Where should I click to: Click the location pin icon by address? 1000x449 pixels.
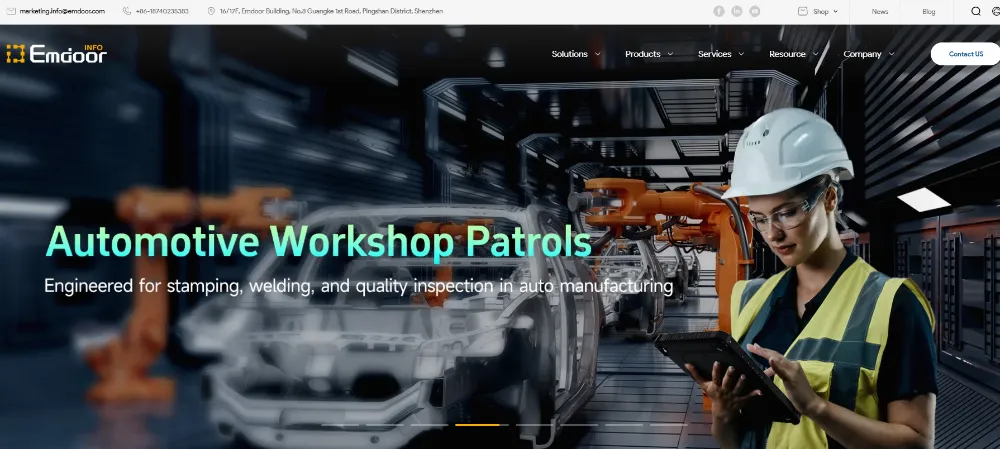212,11
